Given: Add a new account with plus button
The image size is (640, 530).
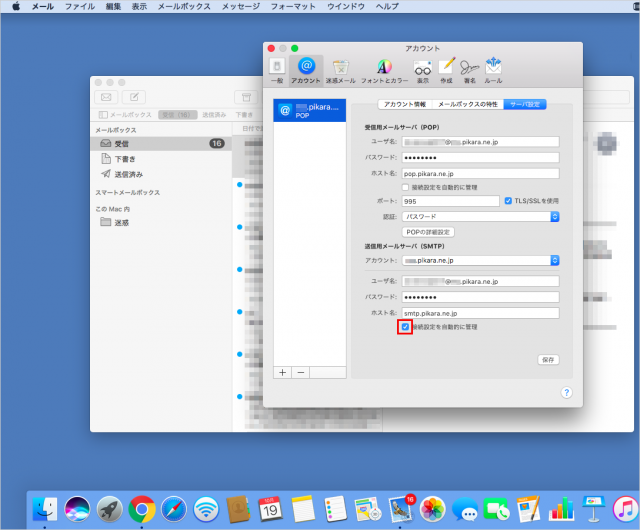Looking at the screenshot, I should tap(282, 372).
